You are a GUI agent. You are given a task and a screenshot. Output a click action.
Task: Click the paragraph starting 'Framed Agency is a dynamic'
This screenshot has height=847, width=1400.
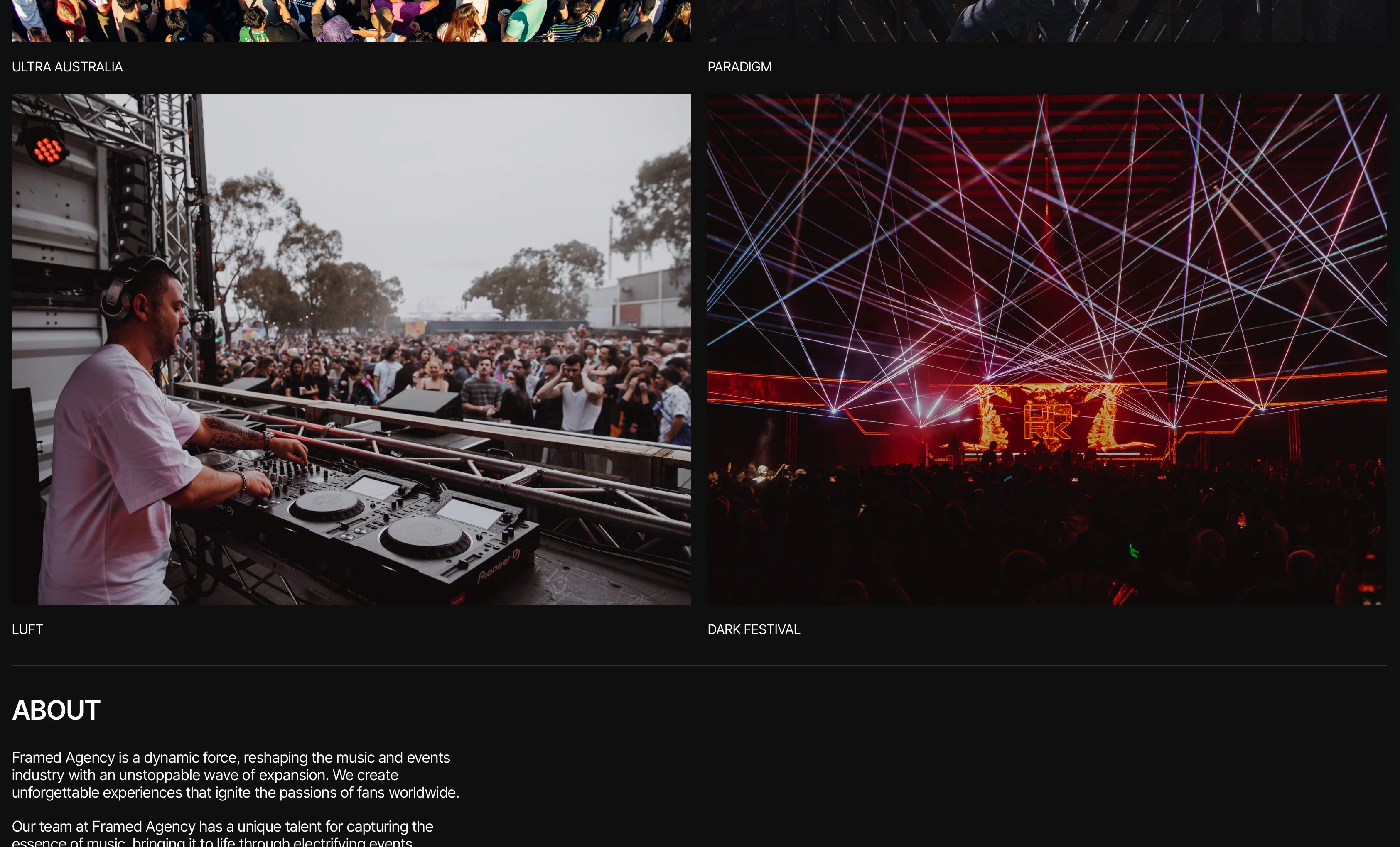point(235,775)
